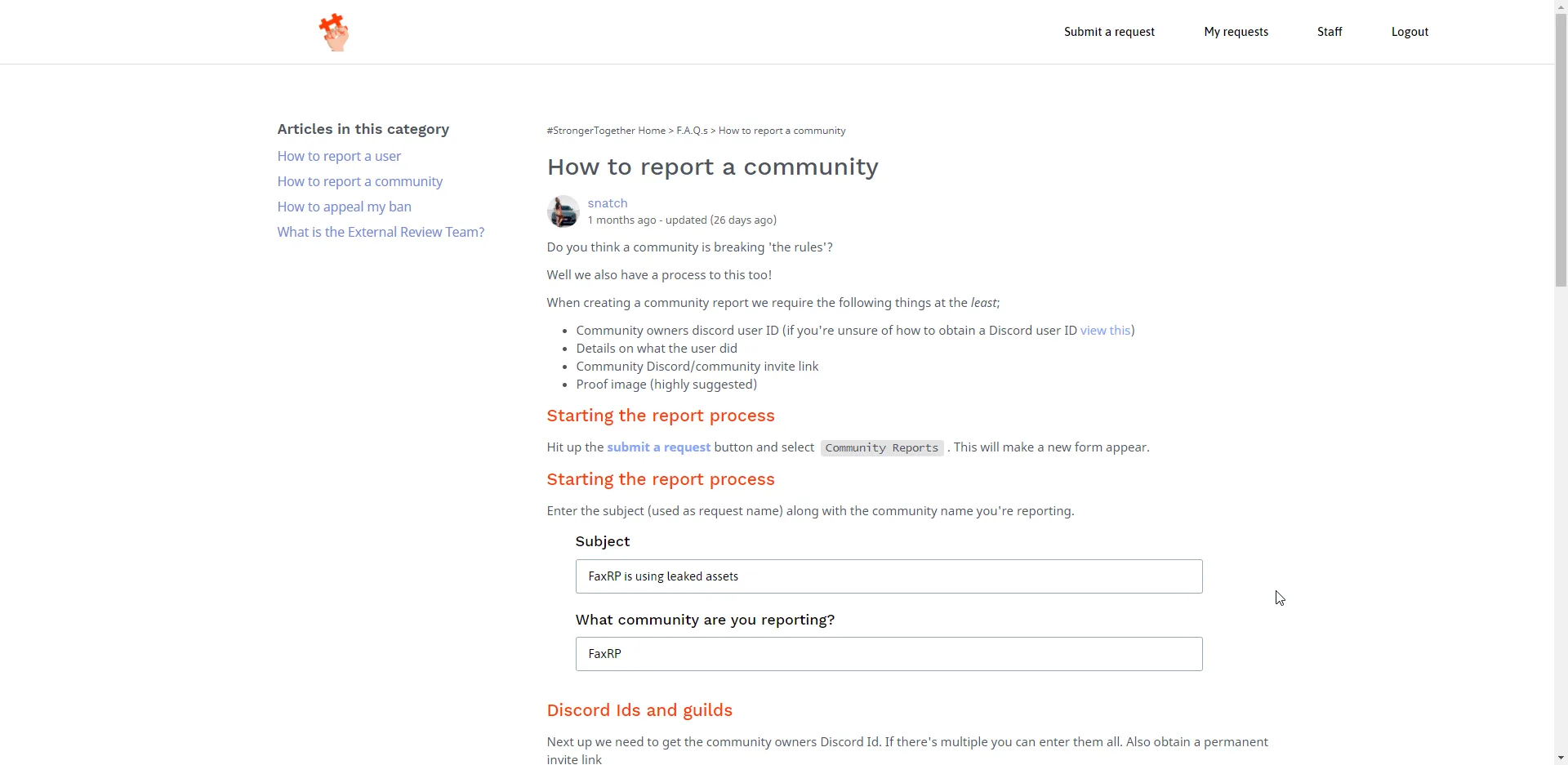Viewport: 1568px width, 765px height.
Task: Open the Staff page
Action: point(1329,32)
